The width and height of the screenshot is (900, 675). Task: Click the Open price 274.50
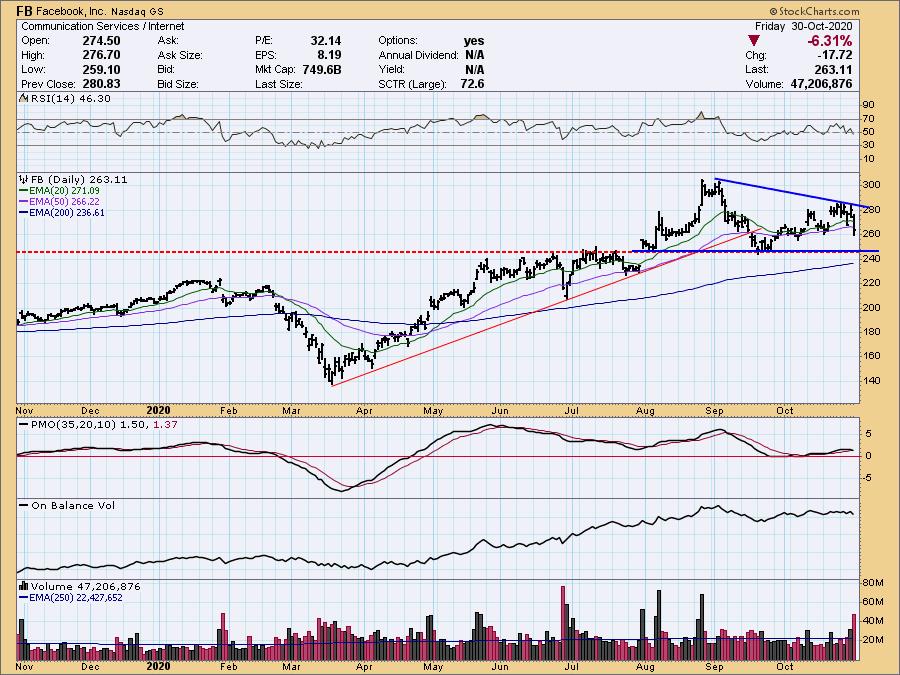[102, 41]
